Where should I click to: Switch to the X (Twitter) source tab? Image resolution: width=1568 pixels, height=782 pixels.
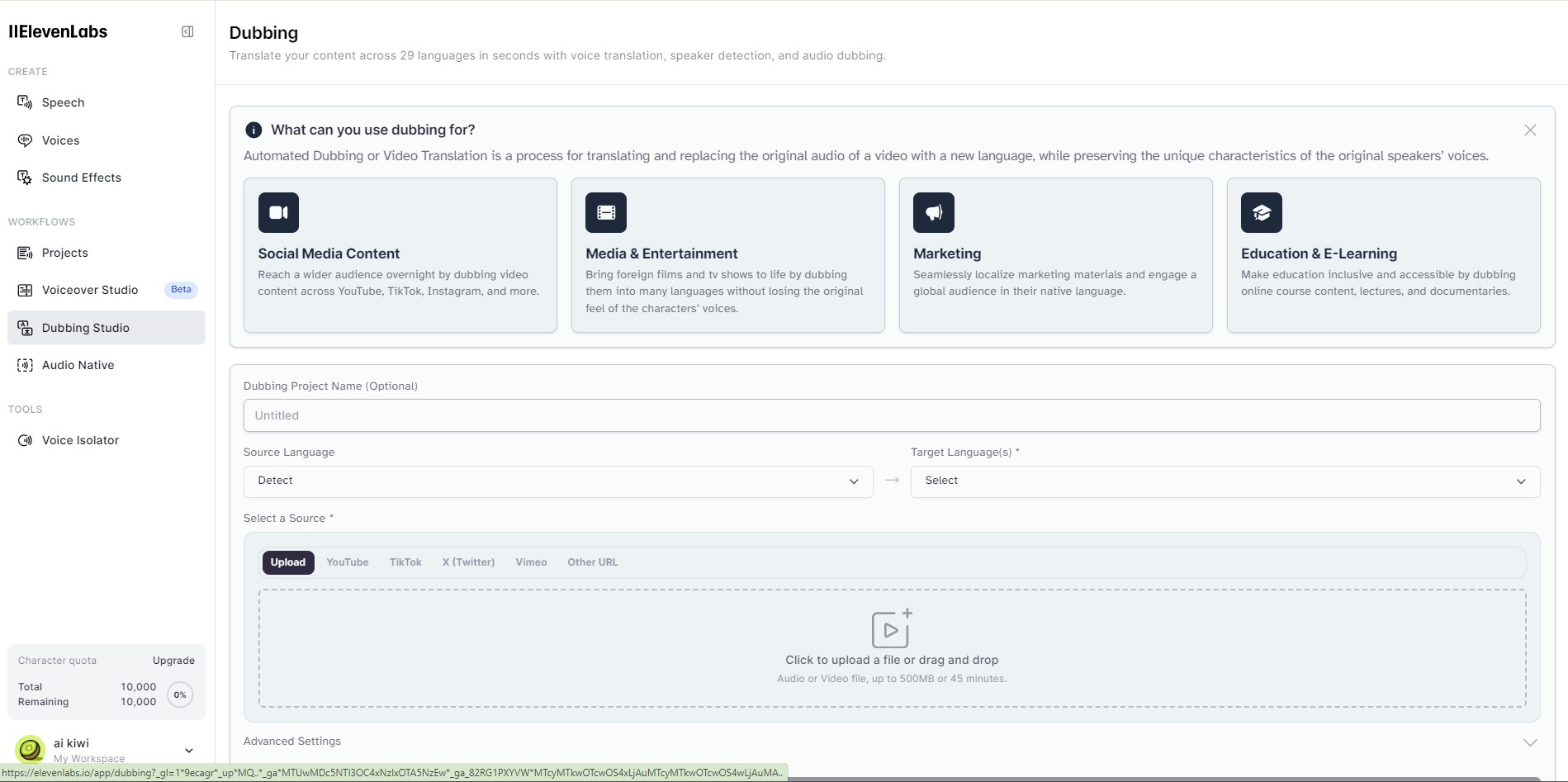coord(468,562)
